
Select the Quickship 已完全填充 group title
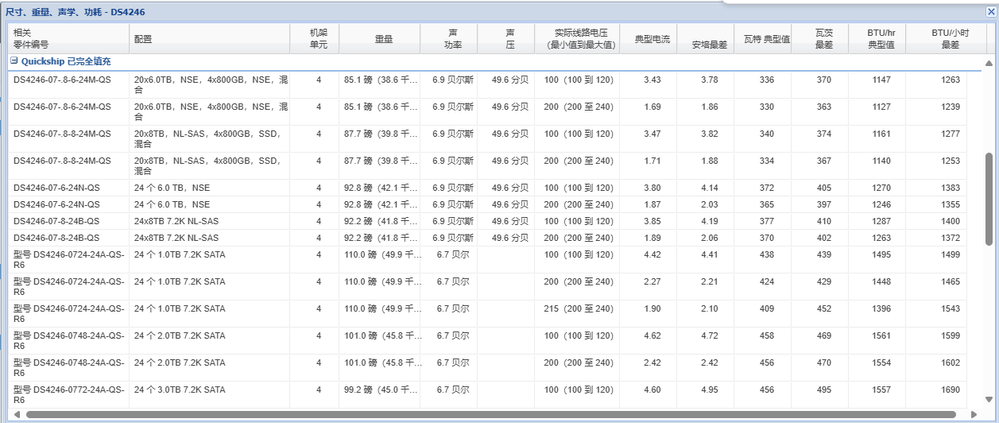[67, 61]
